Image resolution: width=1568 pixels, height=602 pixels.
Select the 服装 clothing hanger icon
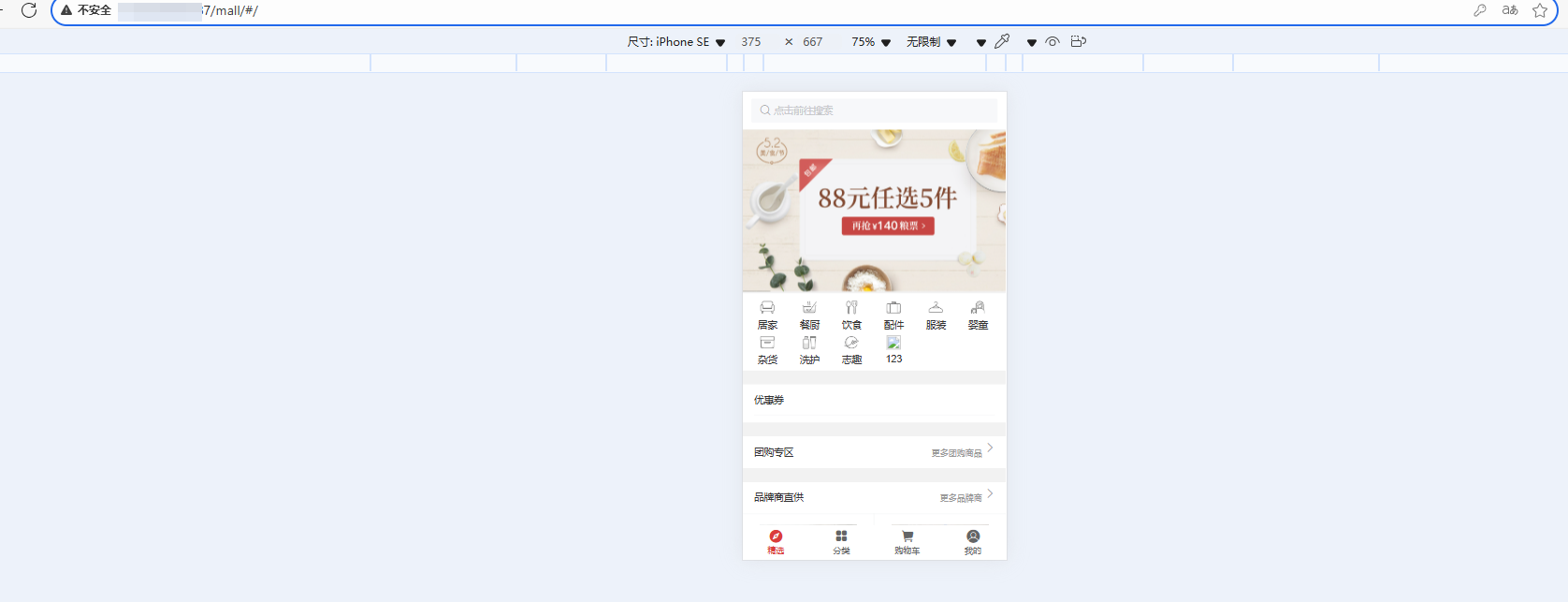point(936,308)
